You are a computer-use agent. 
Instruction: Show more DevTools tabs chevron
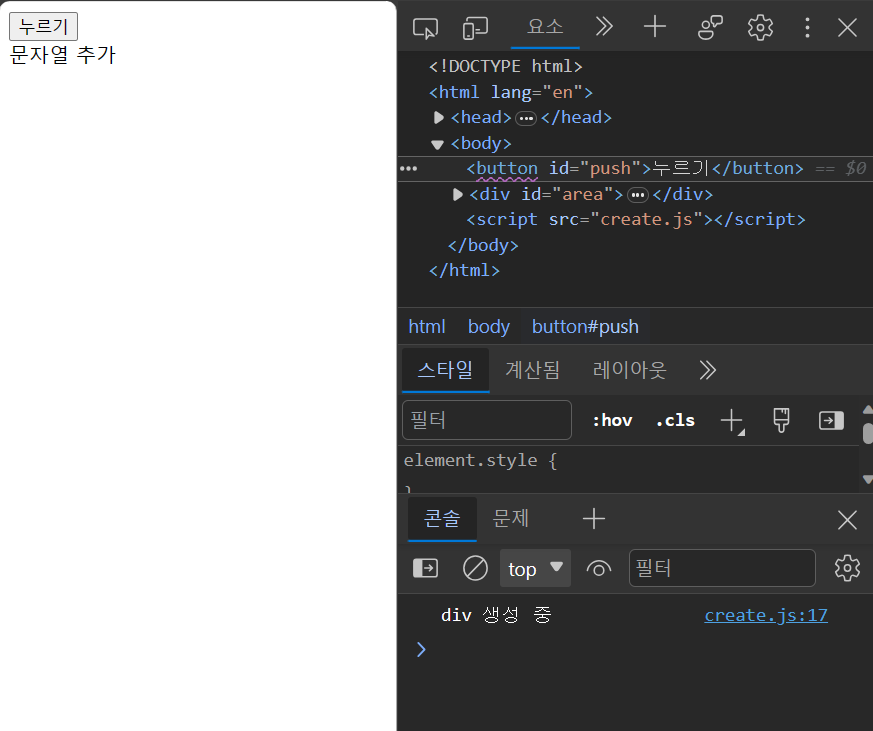pyautogui.click(x=604, y=26)
